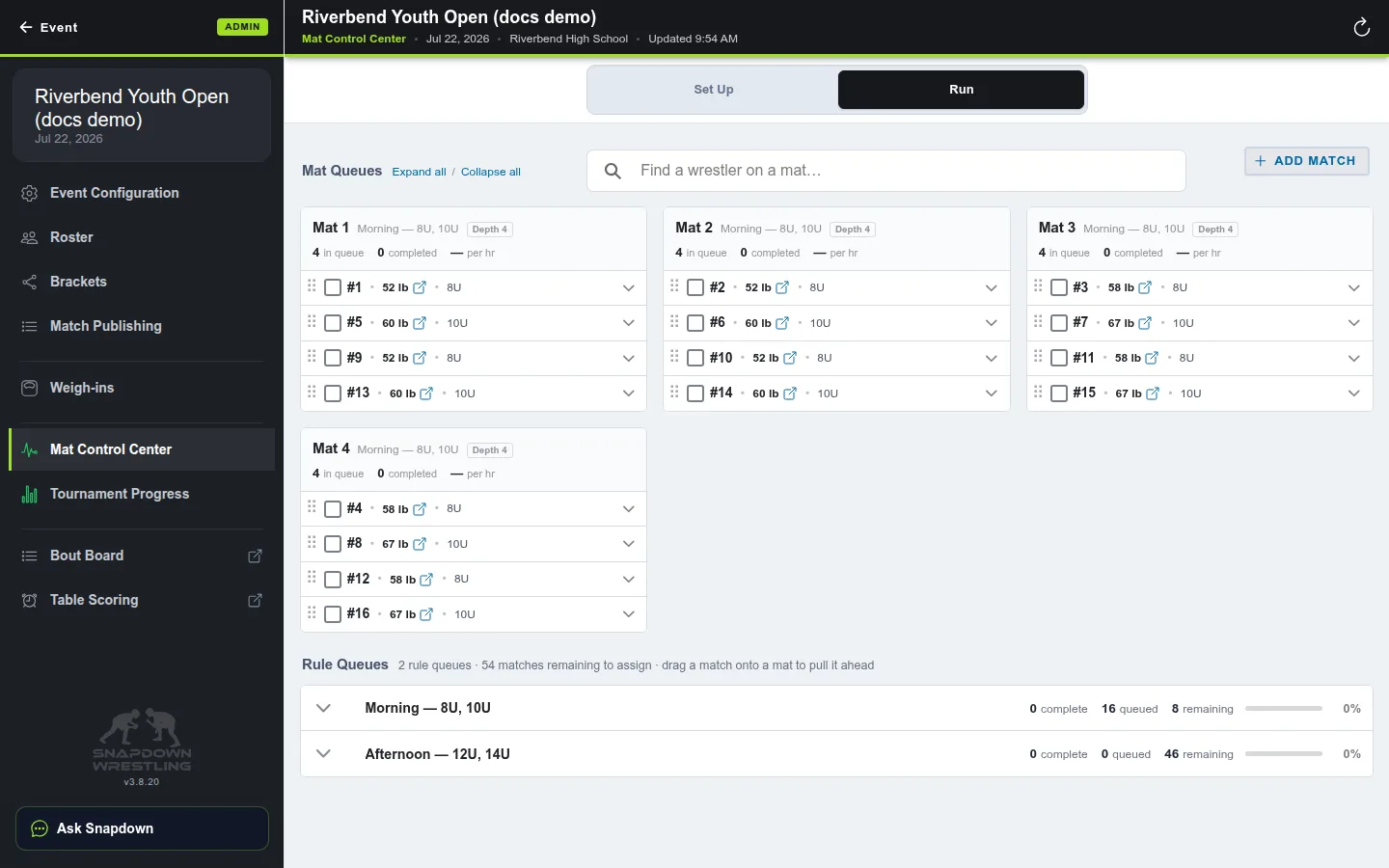The height and width of the screenshot is (868, 1389).
Task: Click the Table Scoring pop-out icon
Action: pos(255,600)
